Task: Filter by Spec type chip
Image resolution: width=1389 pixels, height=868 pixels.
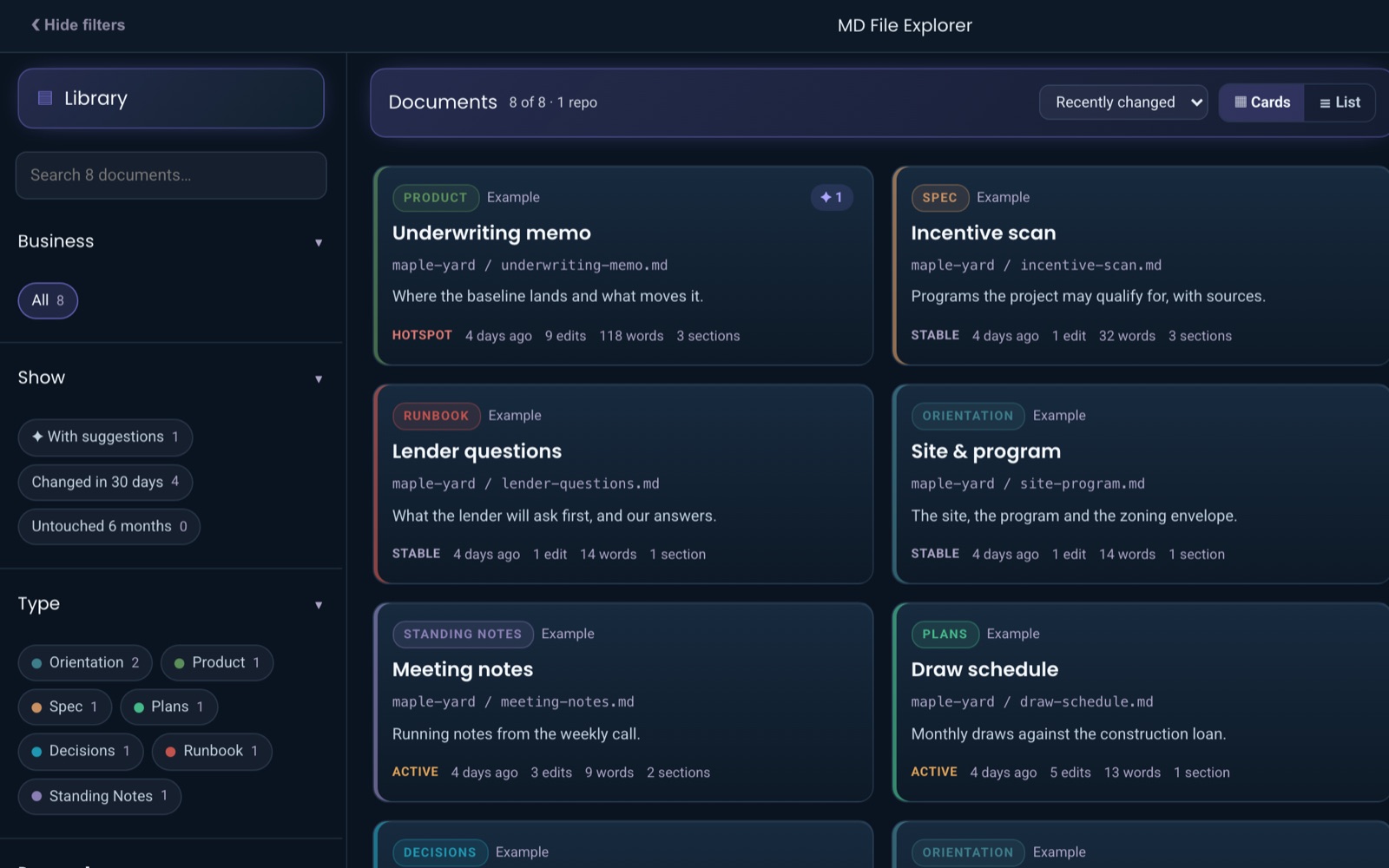Action: point(65,707)
